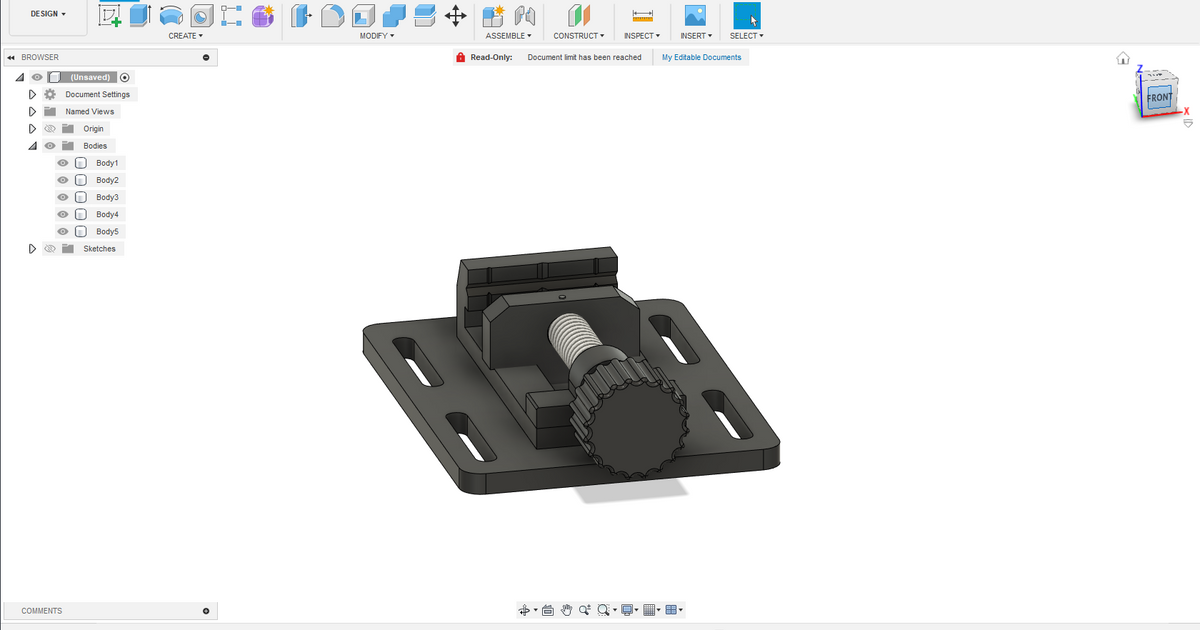Select the Orbit tool in navigation bar
The height and width of the screenshot is (630, 1200).
[525, 610]
